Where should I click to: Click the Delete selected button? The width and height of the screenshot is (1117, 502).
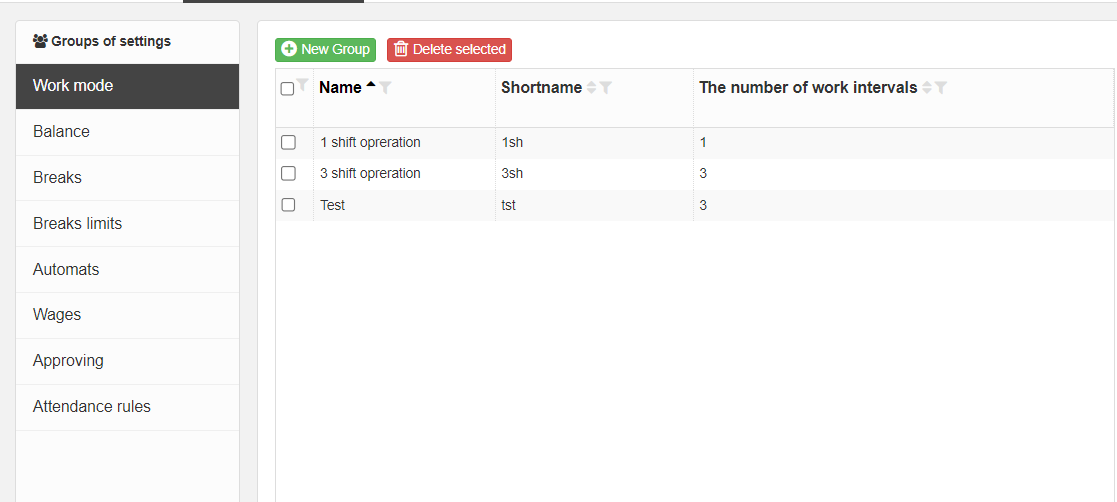coord(450,49)
